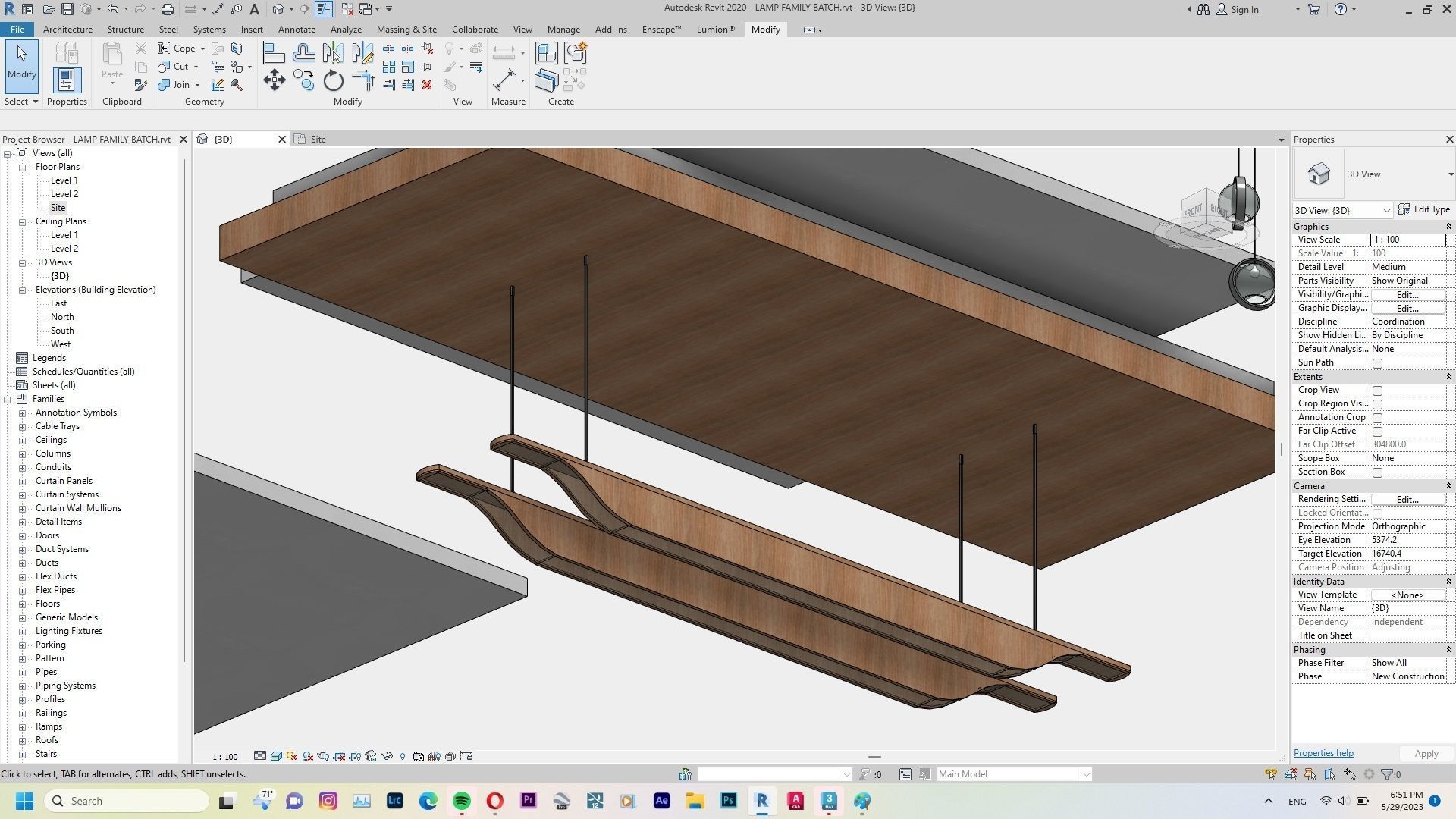
Task: Click the Reveal Hidden Elements lightbulb icon
Action: 403,756
